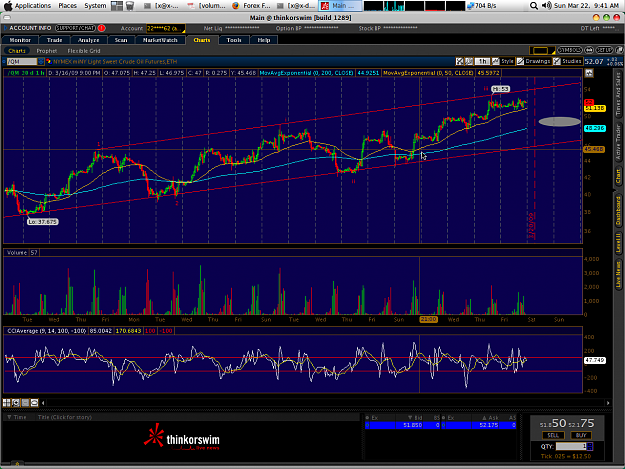625x469 pixels.
Task: Open the Account number dropdown
Action: coord(165,29)
